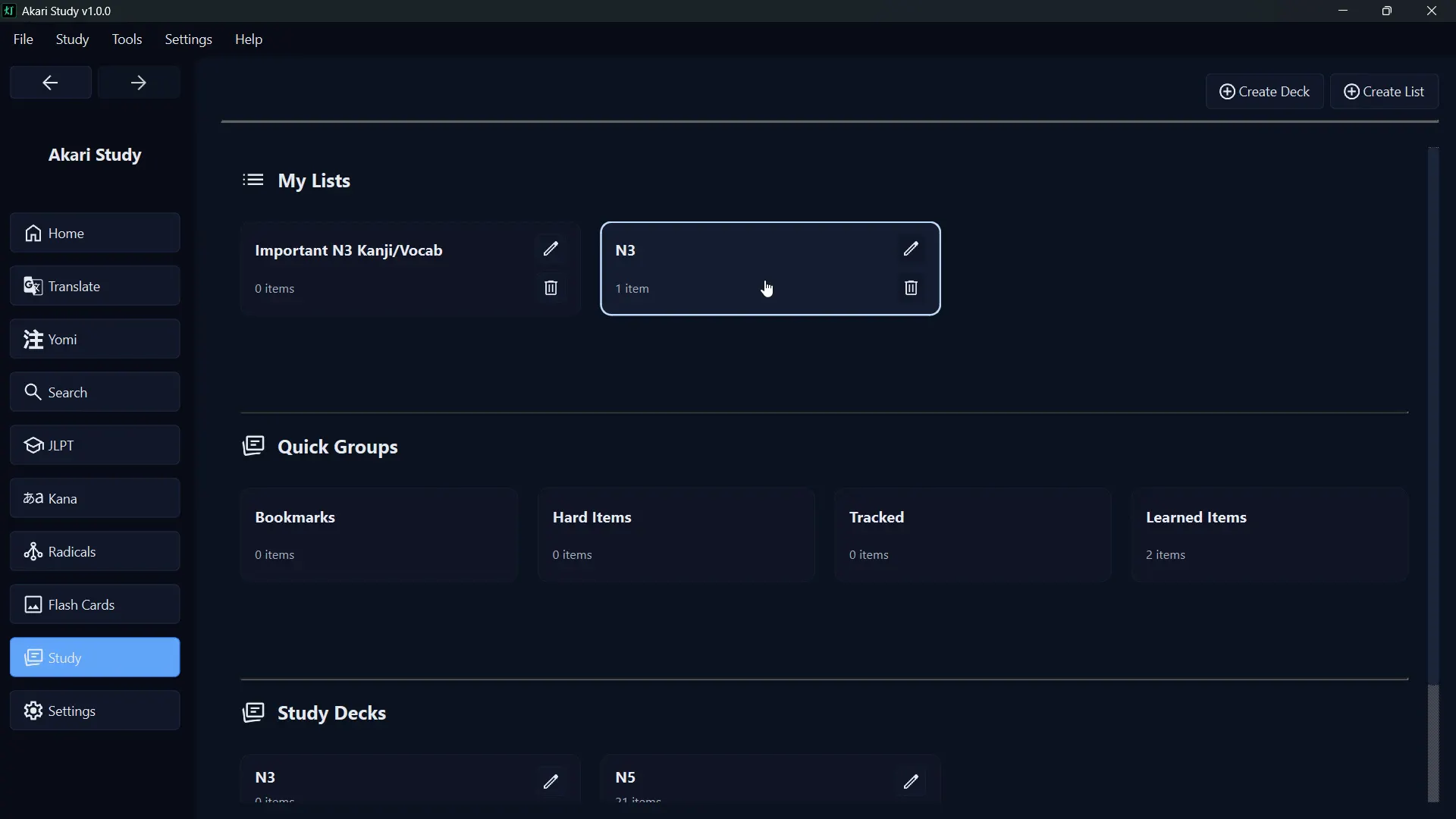1456x819 pixels.
Task: Open the Important N3 Kanji/Vocab list card
Action: click(410, 268)
